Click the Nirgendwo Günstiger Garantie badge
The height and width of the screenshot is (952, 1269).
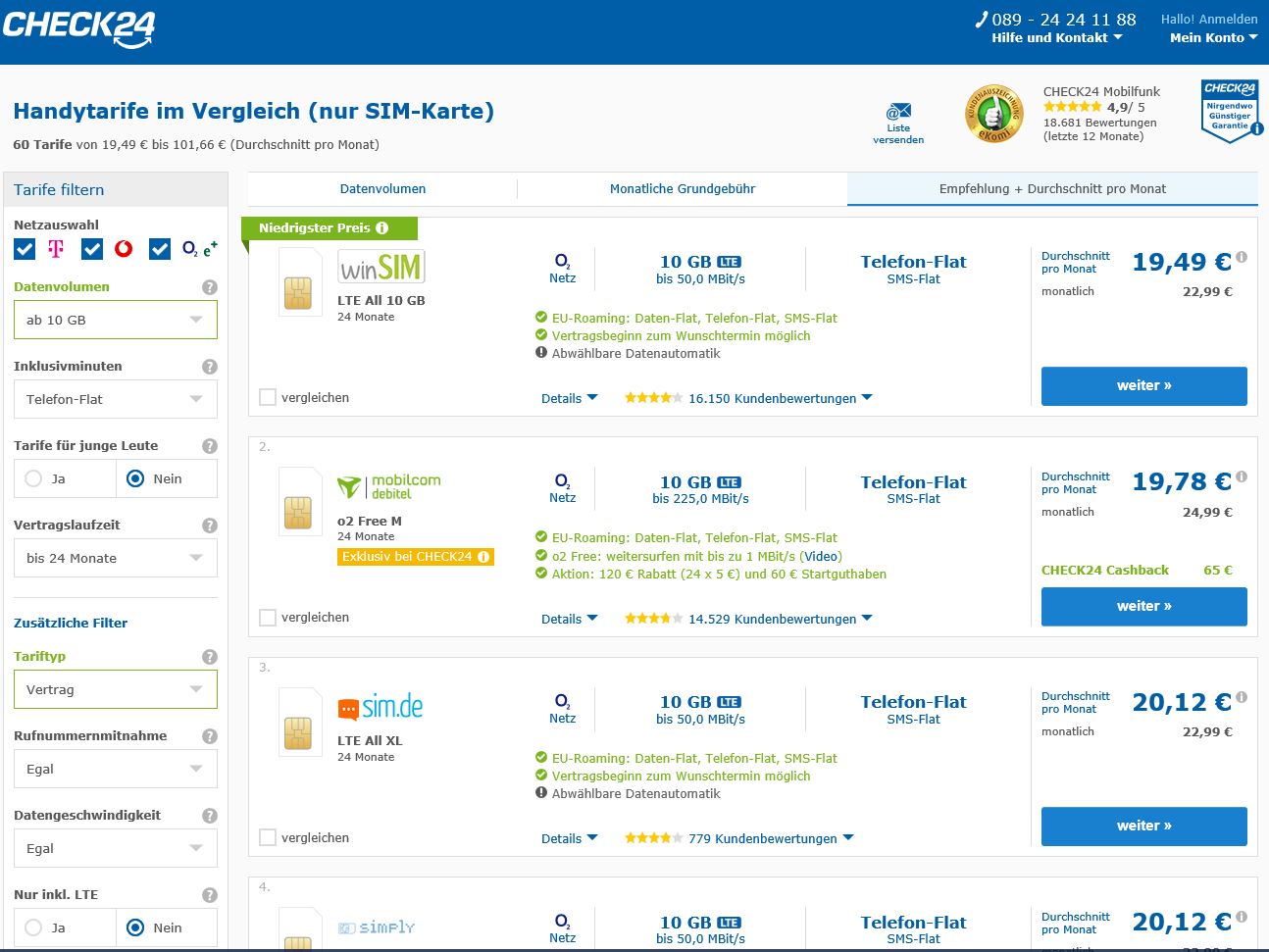[x=1231, y=111]
